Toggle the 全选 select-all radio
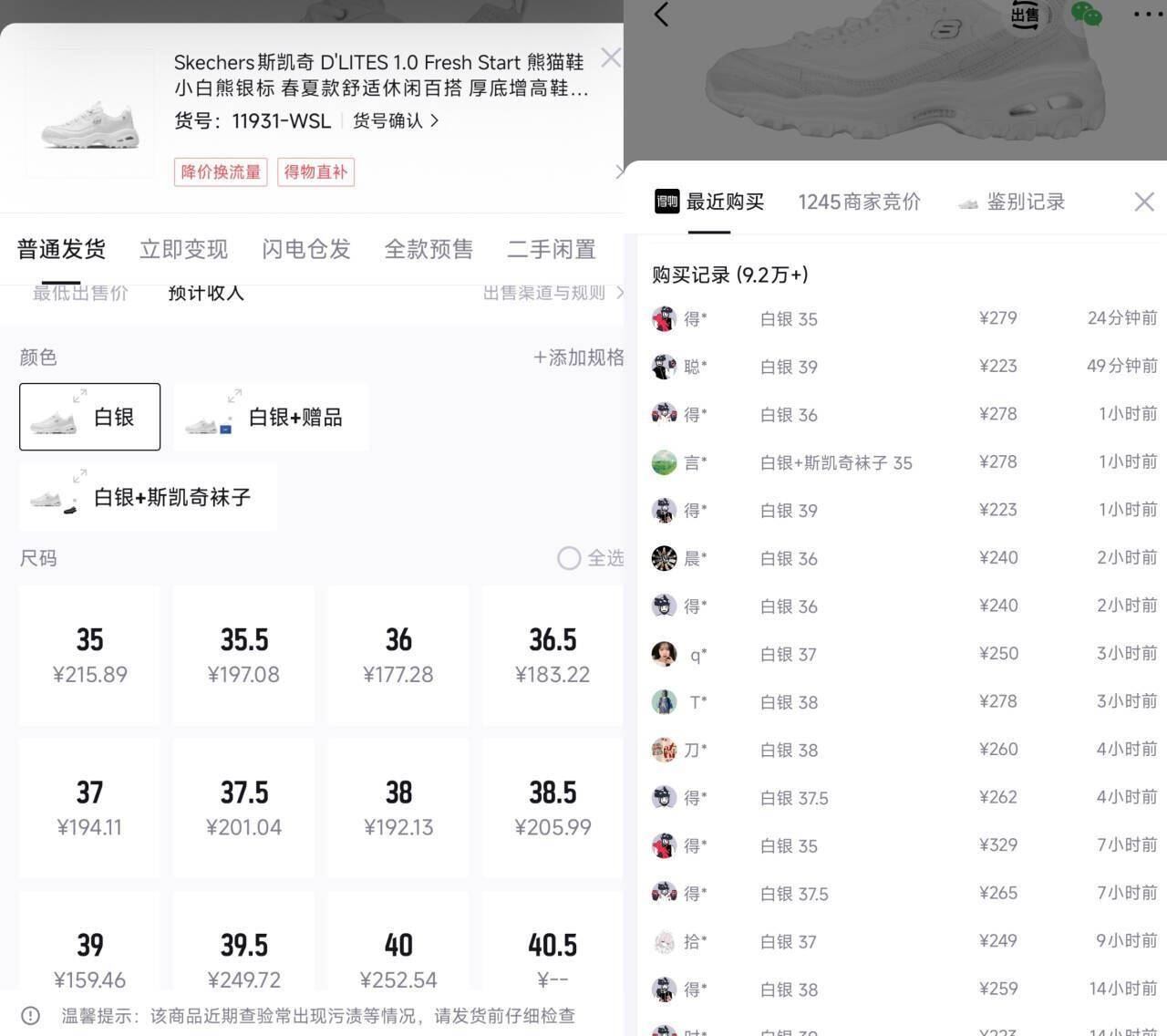Image resolution: width=1167 pixels, height=1036 pixels. pos(569,558)
